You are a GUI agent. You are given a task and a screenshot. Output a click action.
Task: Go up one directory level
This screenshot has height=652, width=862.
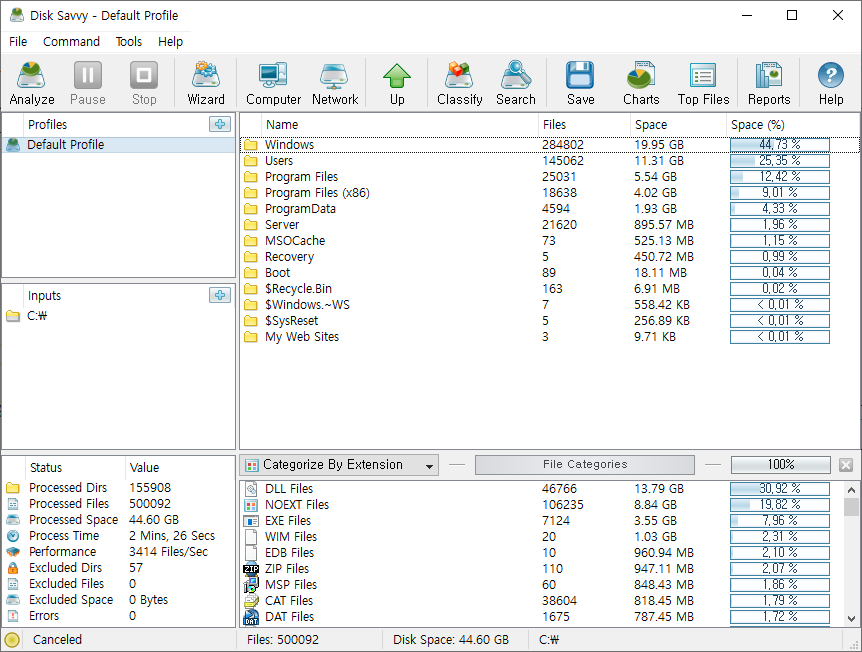397,83
